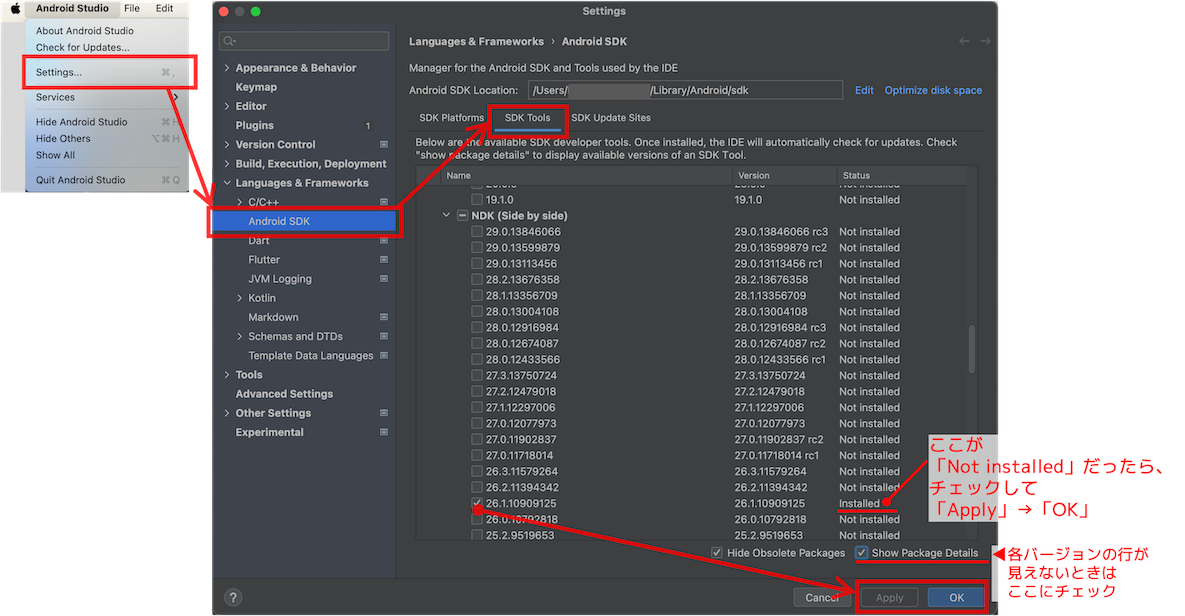Click the Apply button
The width and height of the screenshot is (1185, 616).
pyautogui.click(x=890, y=597)
